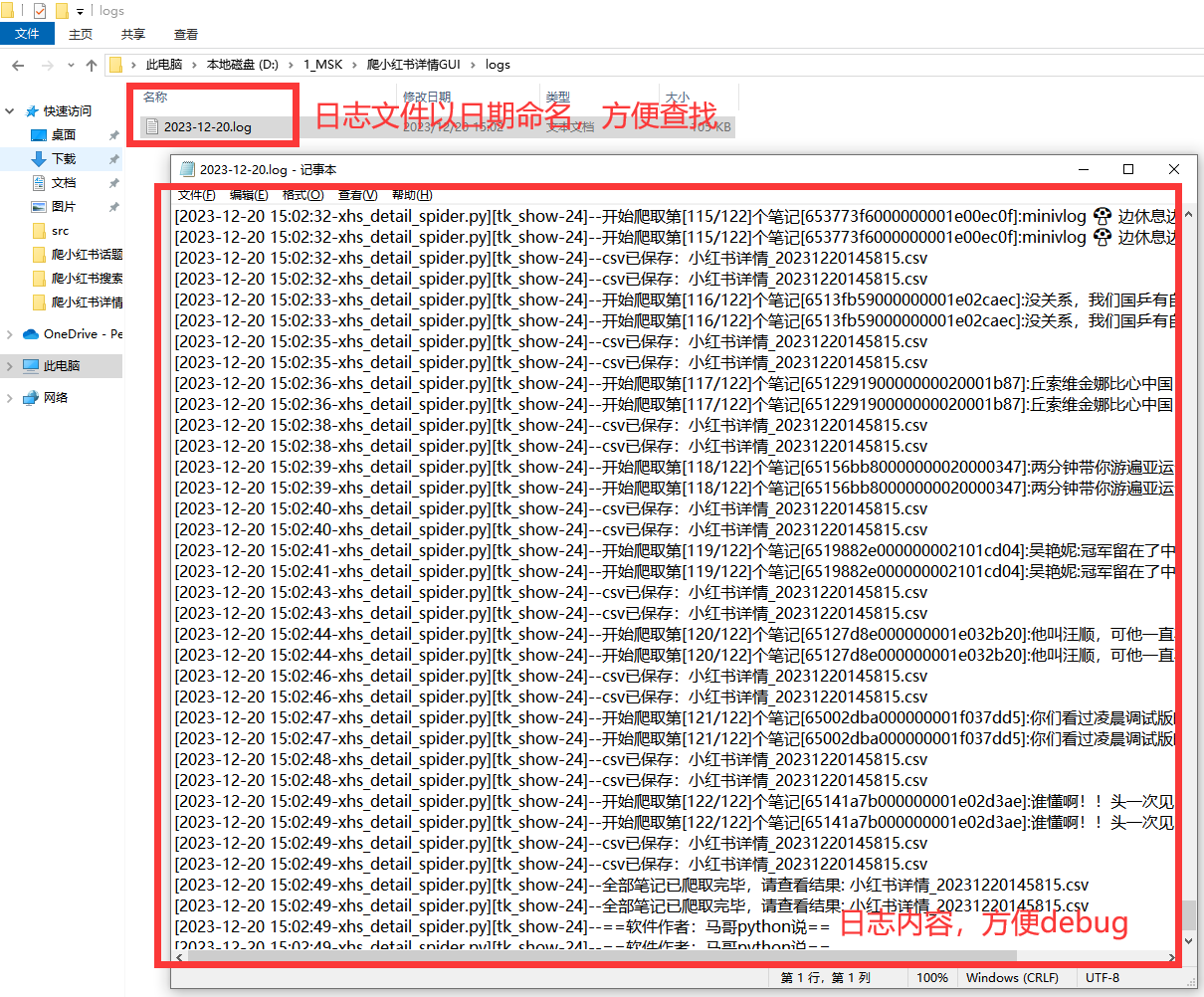Open Notepad 查看(V) menu

pyautogui.click(x=357, y=195)
